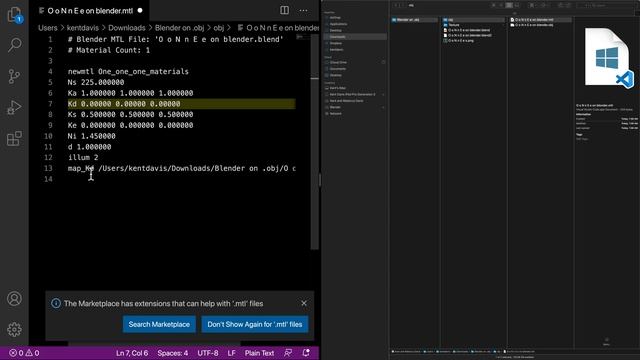
Task: Click line 'newmtl One_one_one_materials'
Action: pos(128,71)
